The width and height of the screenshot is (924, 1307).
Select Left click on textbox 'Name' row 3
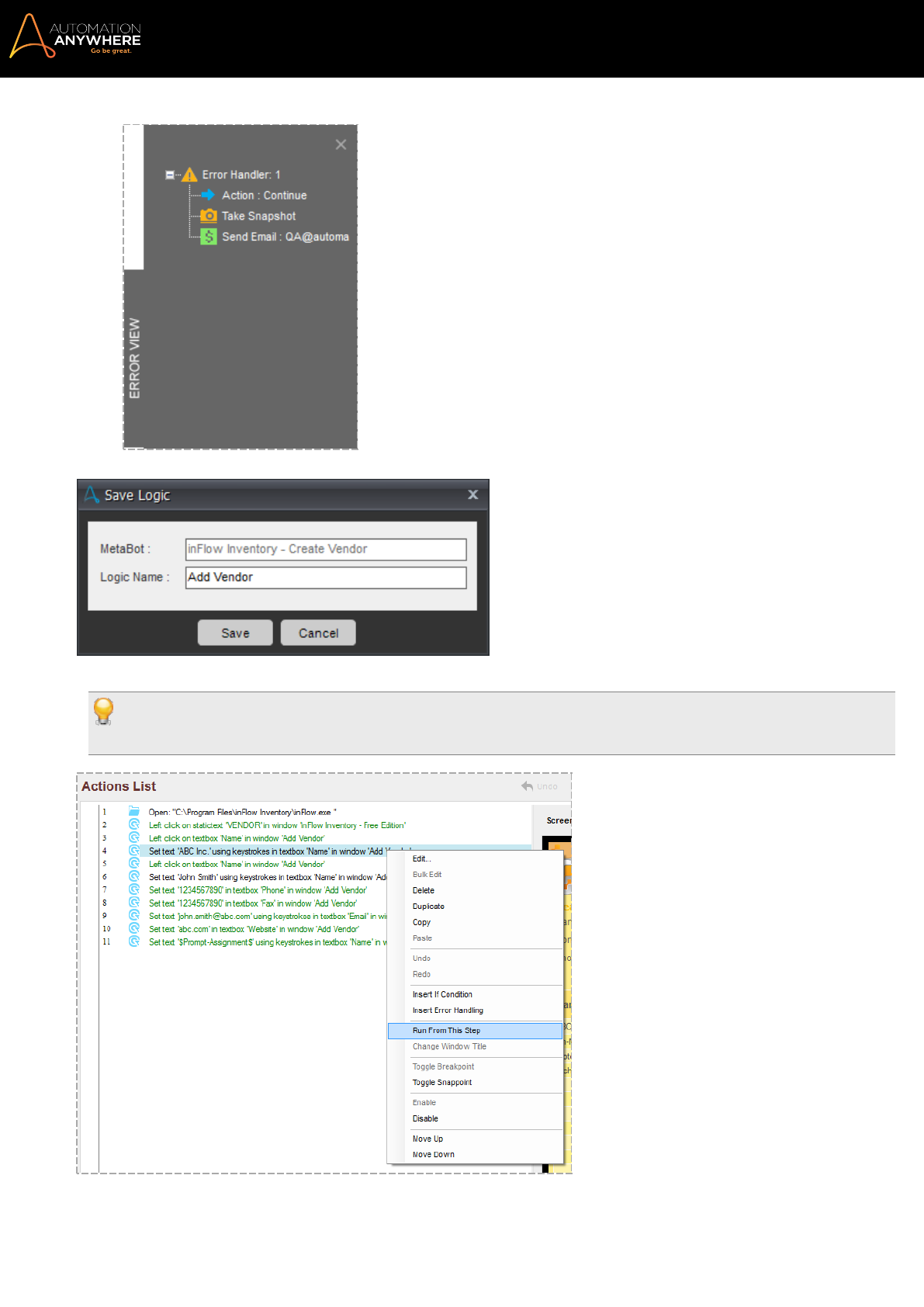(237, 838)
